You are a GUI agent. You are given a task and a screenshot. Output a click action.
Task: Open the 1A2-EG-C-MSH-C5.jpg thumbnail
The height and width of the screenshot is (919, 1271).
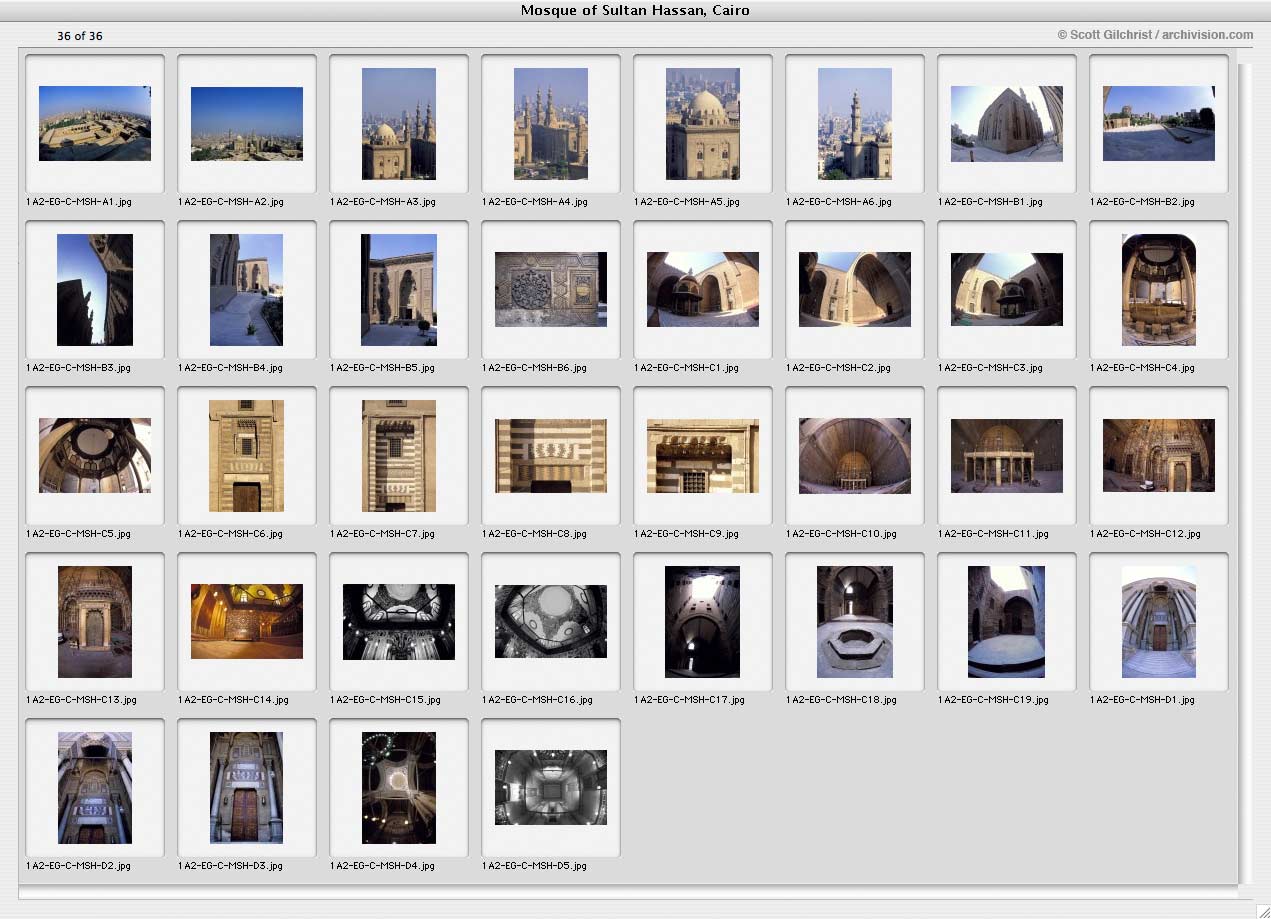point(95,456)
